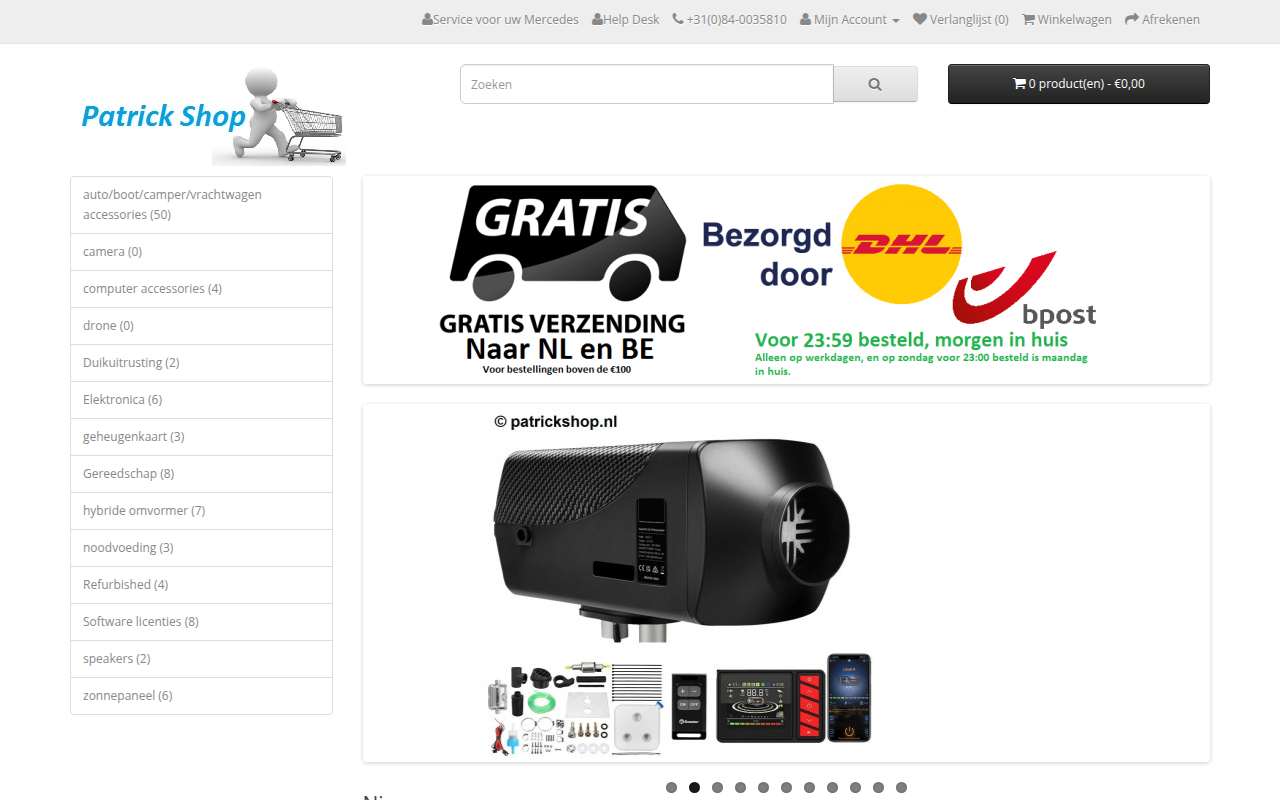Select the sixth slideshow pagination dot
1280x800 pixels.
[x=786, y=788]
